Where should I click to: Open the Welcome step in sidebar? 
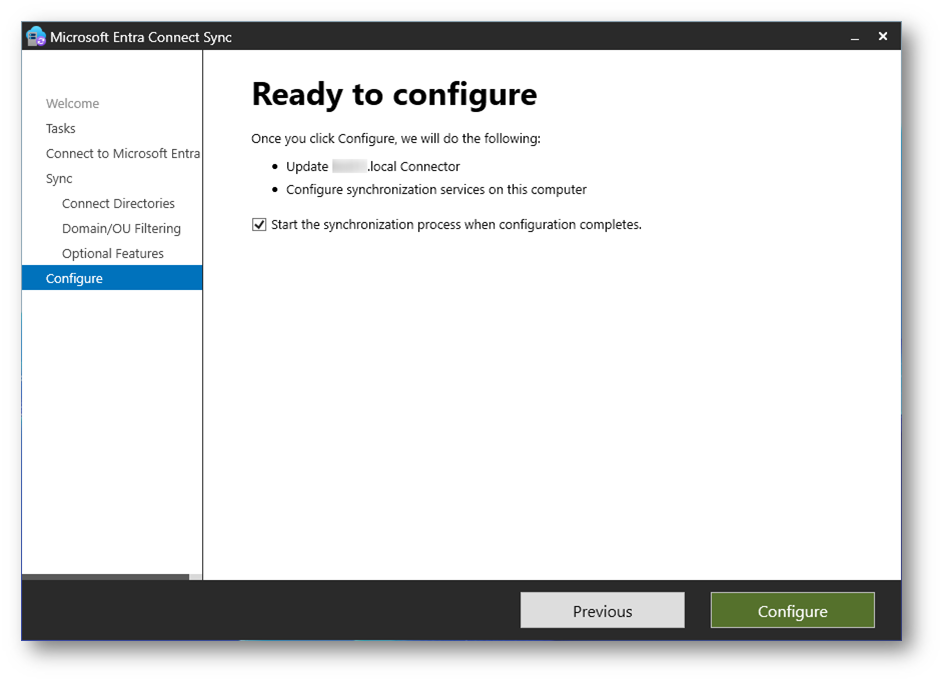click(x=72, y=104)
